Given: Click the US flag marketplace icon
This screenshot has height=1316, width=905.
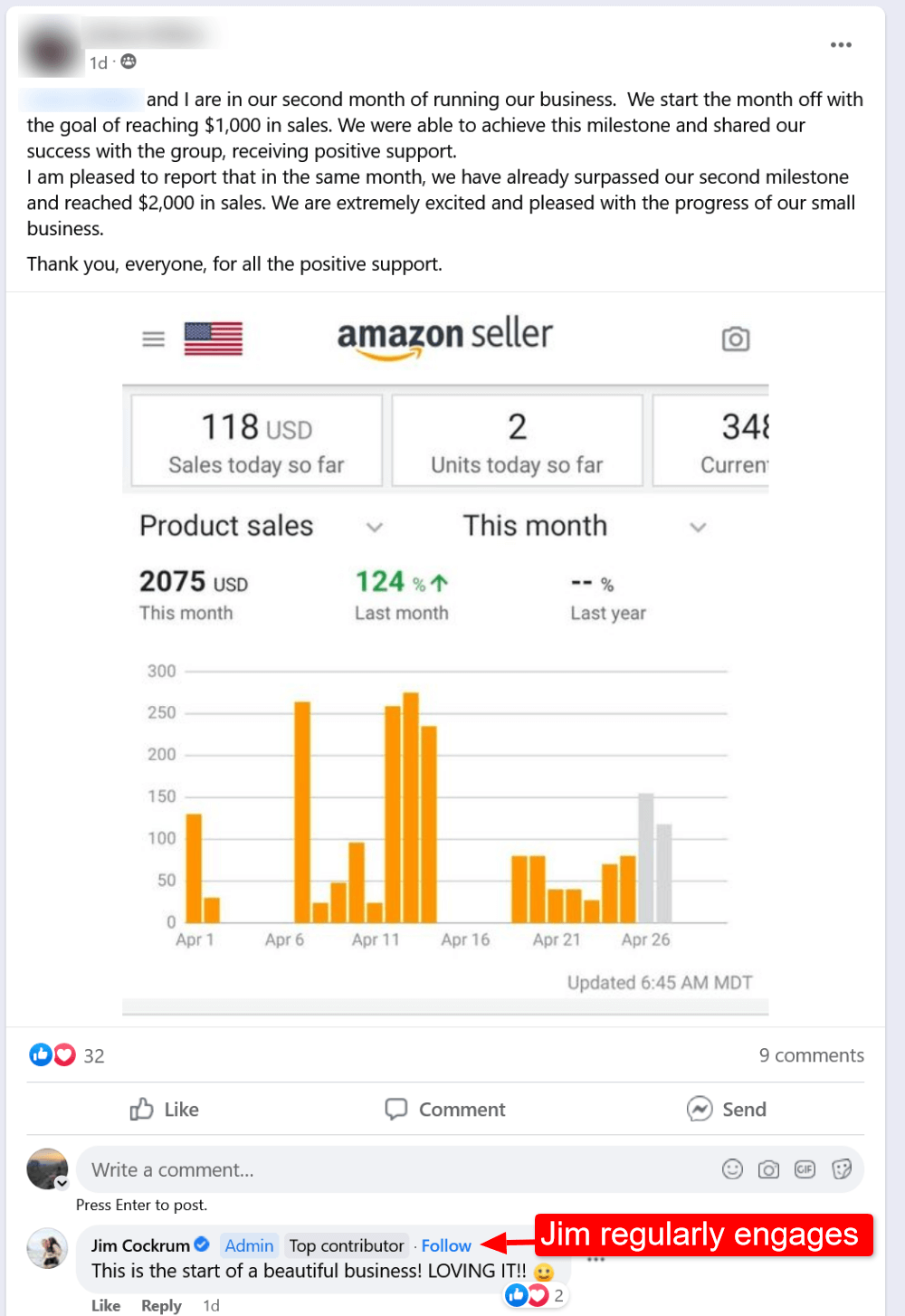Looking at the screenshot, I should [214, 339].
